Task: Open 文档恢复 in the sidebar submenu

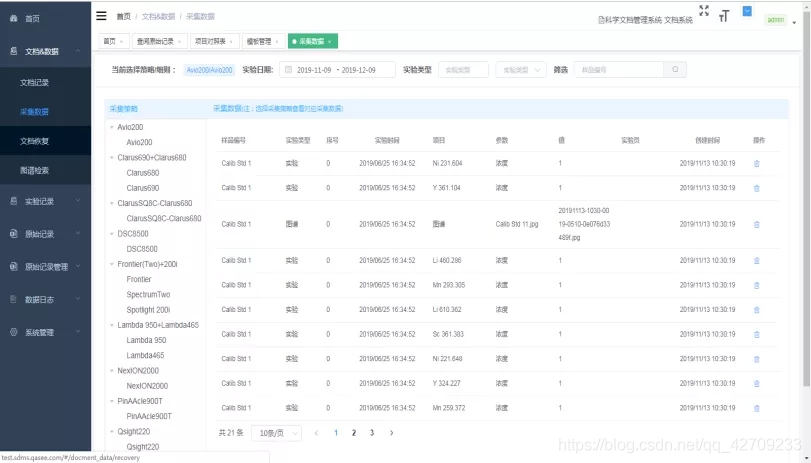Action: tap(34, 141)
